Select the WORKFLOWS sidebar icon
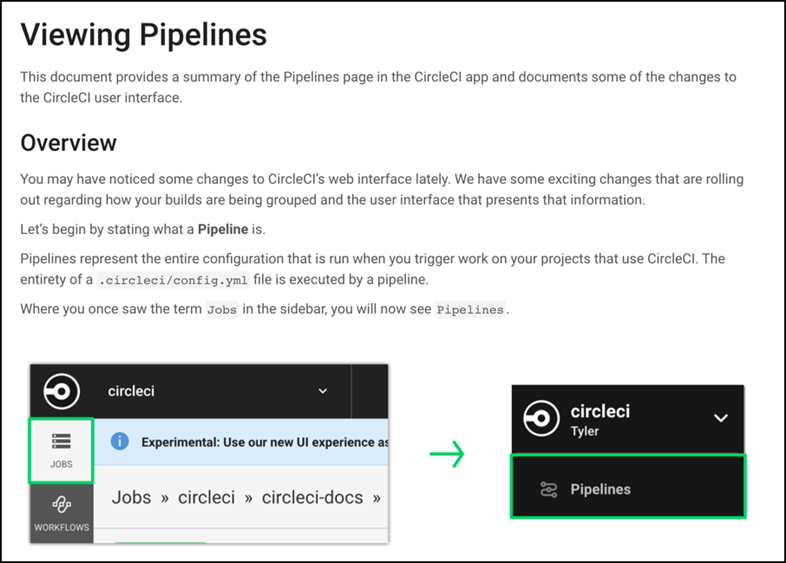Screen dimensions: 786x563 [62, 513]
